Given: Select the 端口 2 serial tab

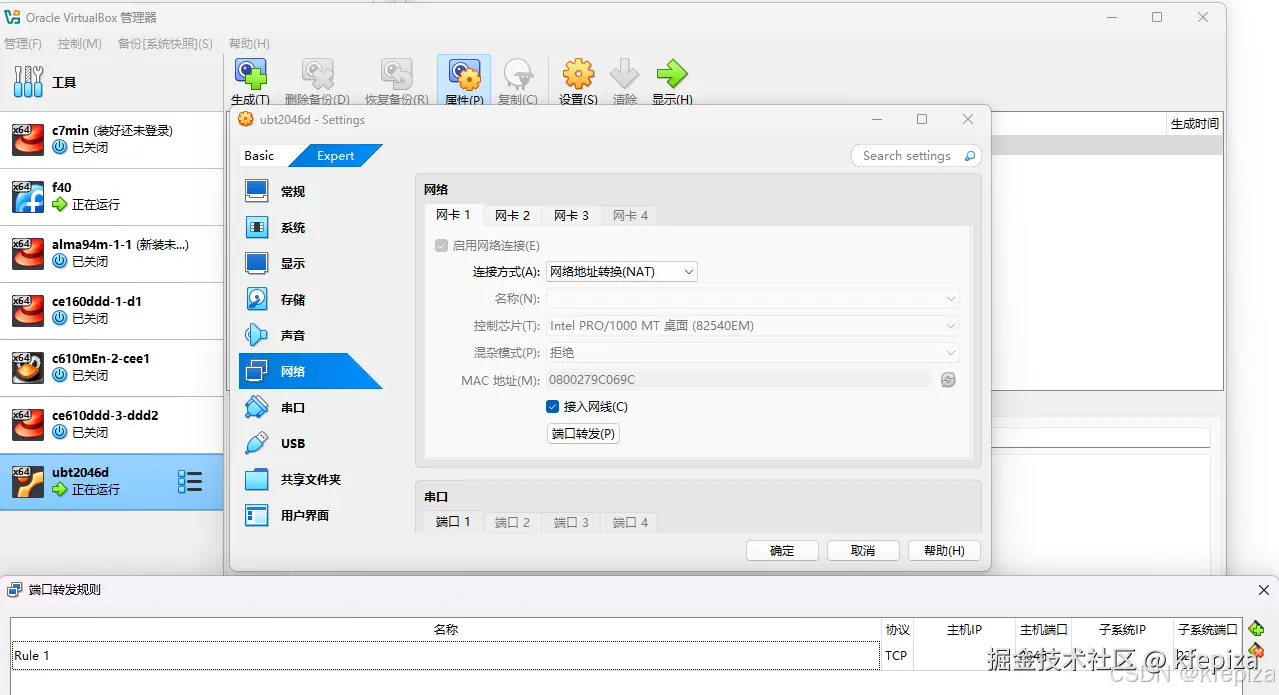Looking at the screenshot, I should [513, 522].
